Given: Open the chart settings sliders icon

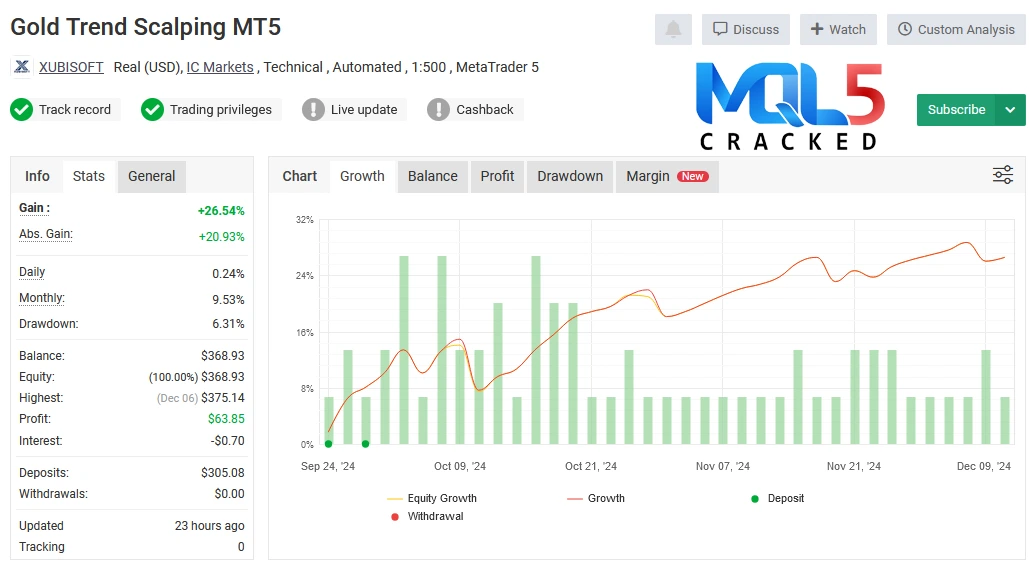Looking at the screenshot, I should (x=1002, y=175).
